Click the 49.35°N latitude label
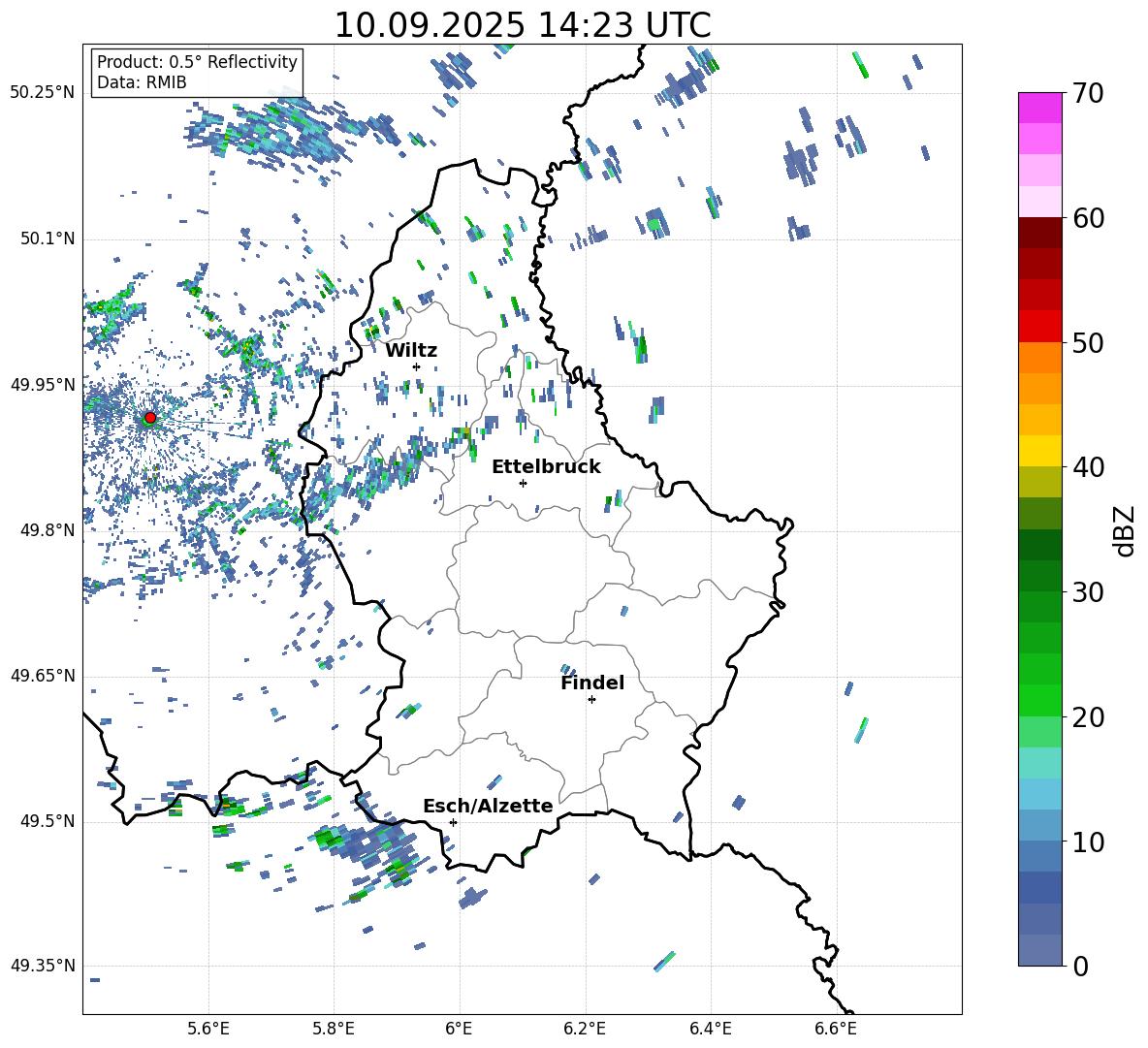1148x1048 pixels. (43, 966)
